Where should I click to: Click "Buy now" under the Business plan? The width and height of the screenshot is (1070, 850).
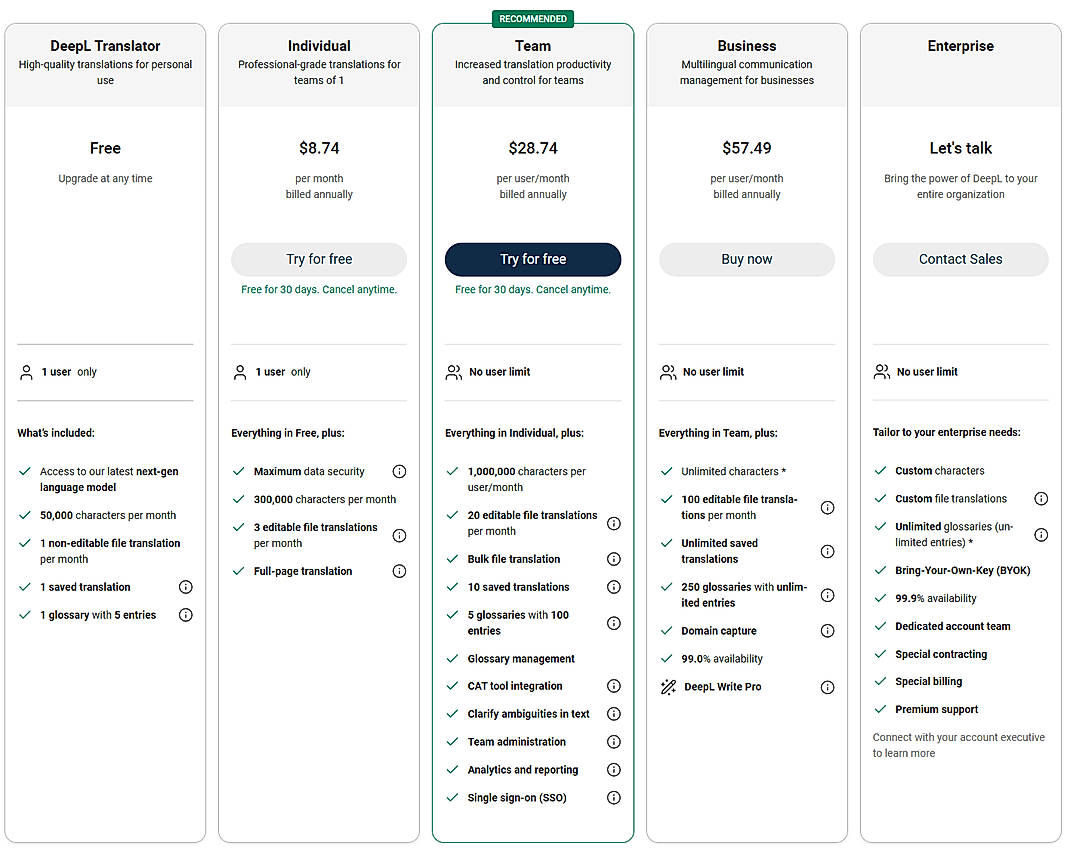coord(746,259)
